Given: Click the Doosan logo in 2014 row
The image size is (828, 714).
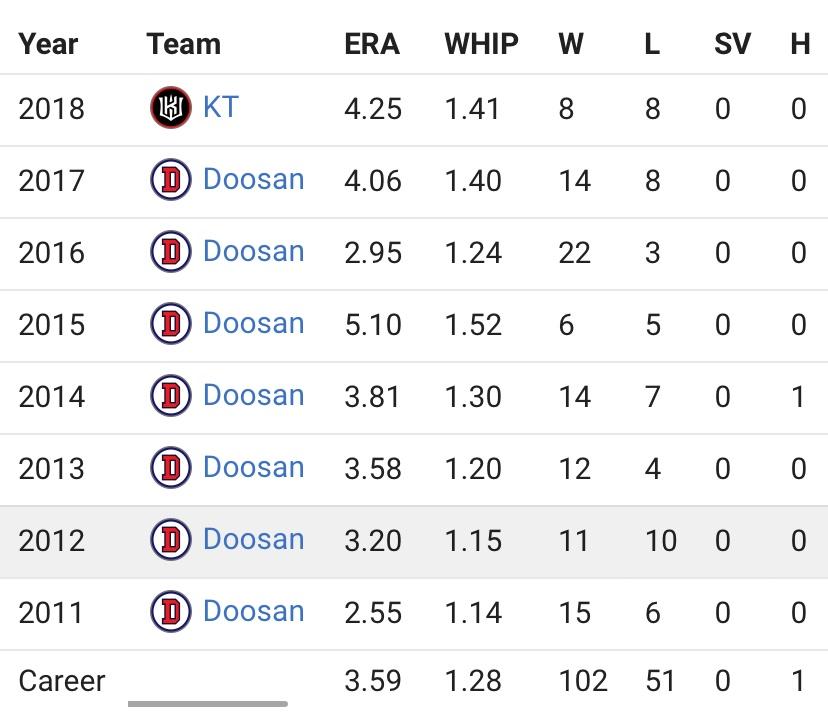Looking at the screenshot, I should (x=170, y=396).
